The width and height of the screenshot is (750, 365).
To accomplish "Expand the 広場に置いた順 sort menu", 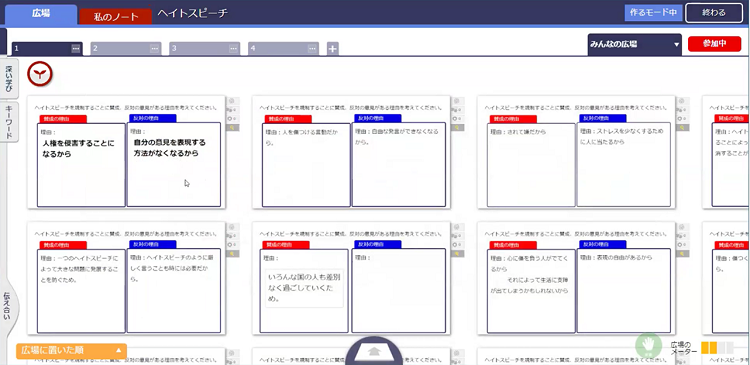I will coord(71,351).
